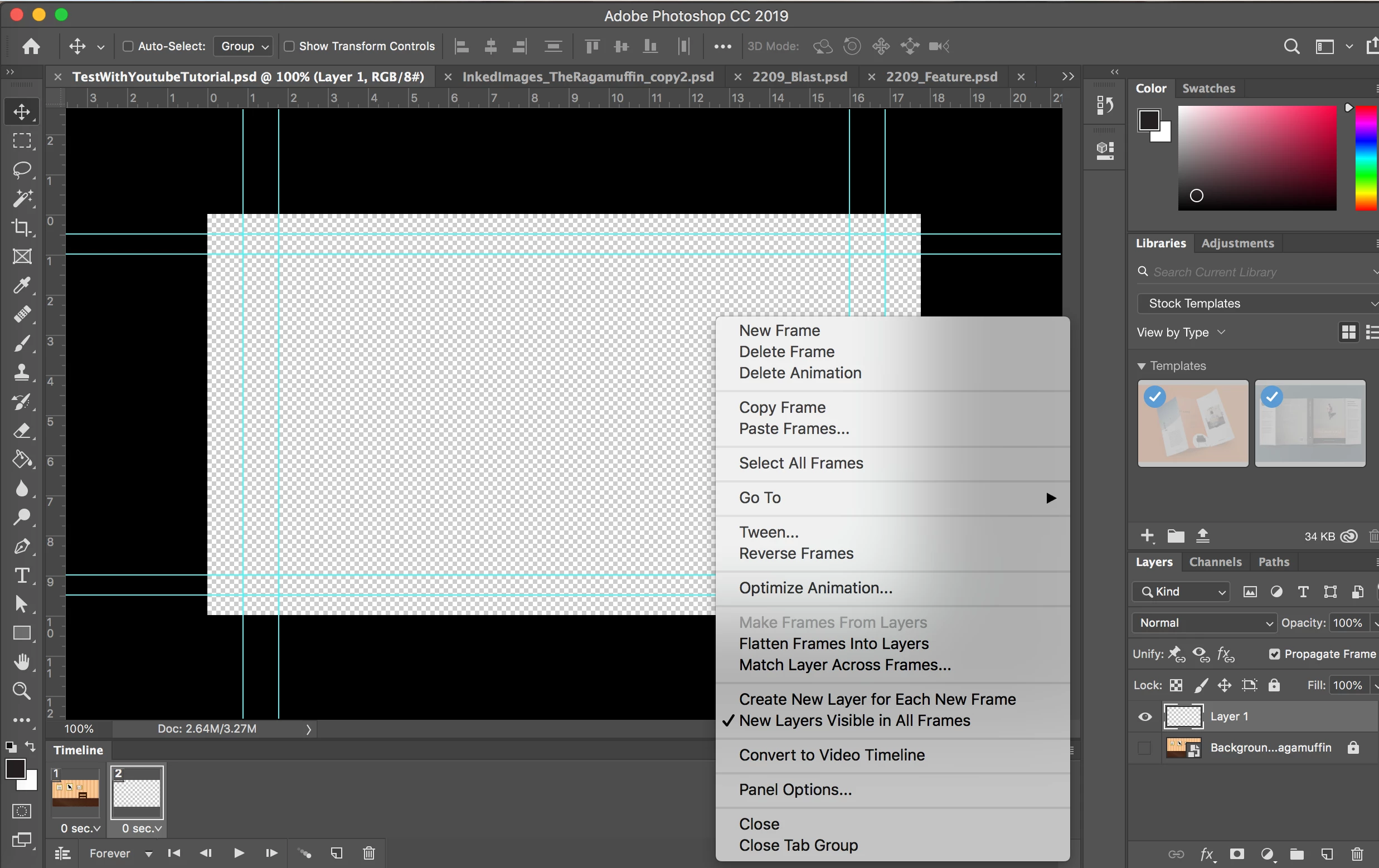Hide Layer 1 with the eye icon
The image size is (1379, 868).
pyautogui.click(x=1145, y=717)
